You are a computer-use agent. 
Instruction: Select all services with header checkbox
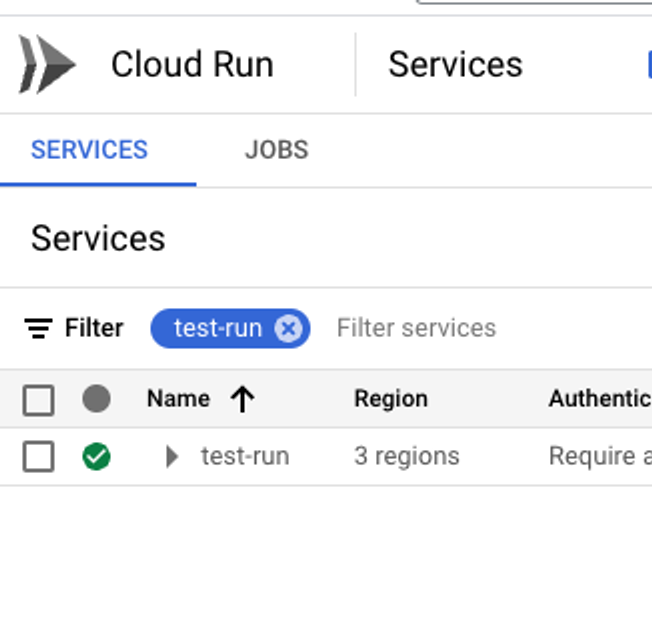tap(38, 400)
